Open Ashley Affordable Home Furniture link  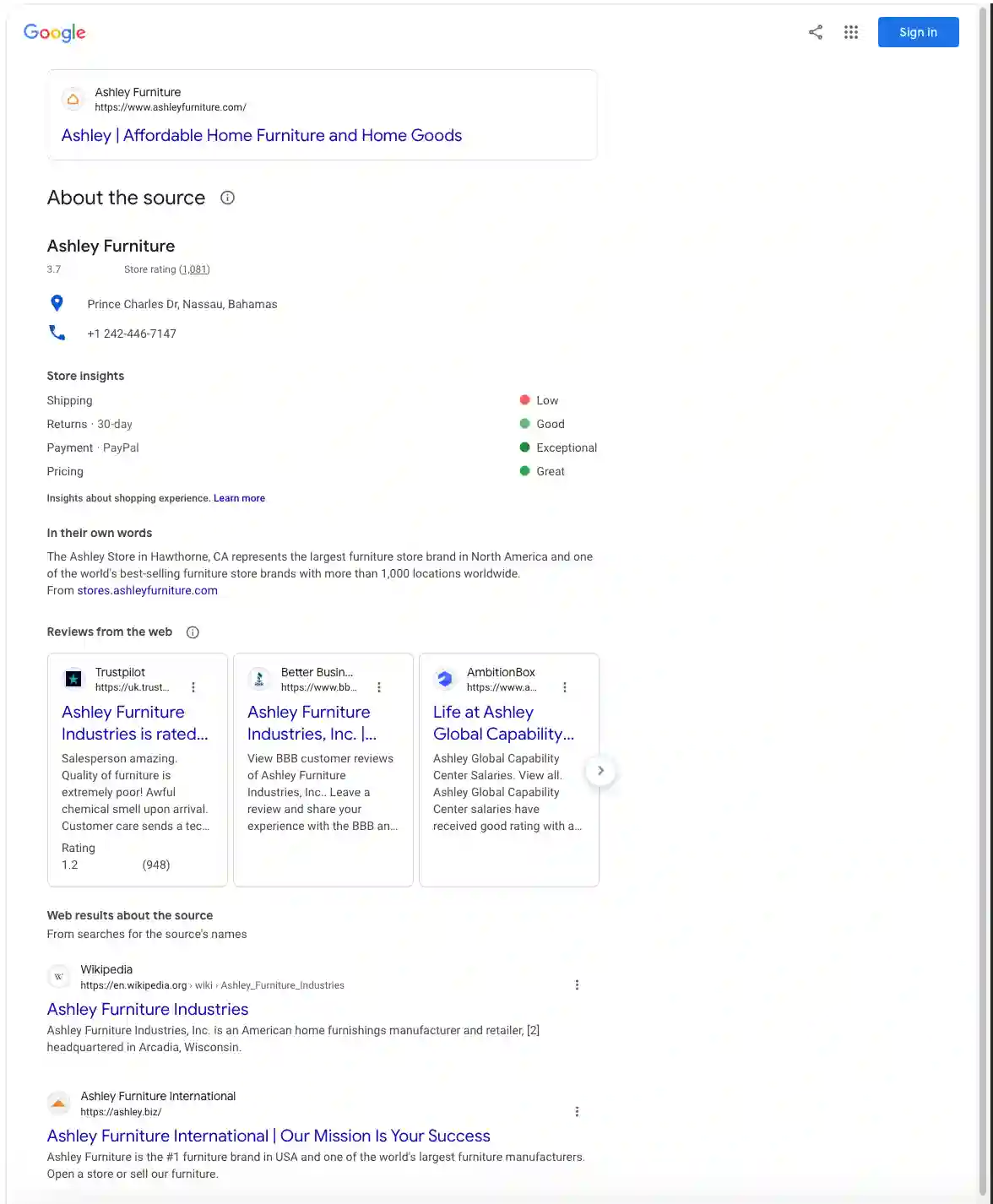point(262,135)
